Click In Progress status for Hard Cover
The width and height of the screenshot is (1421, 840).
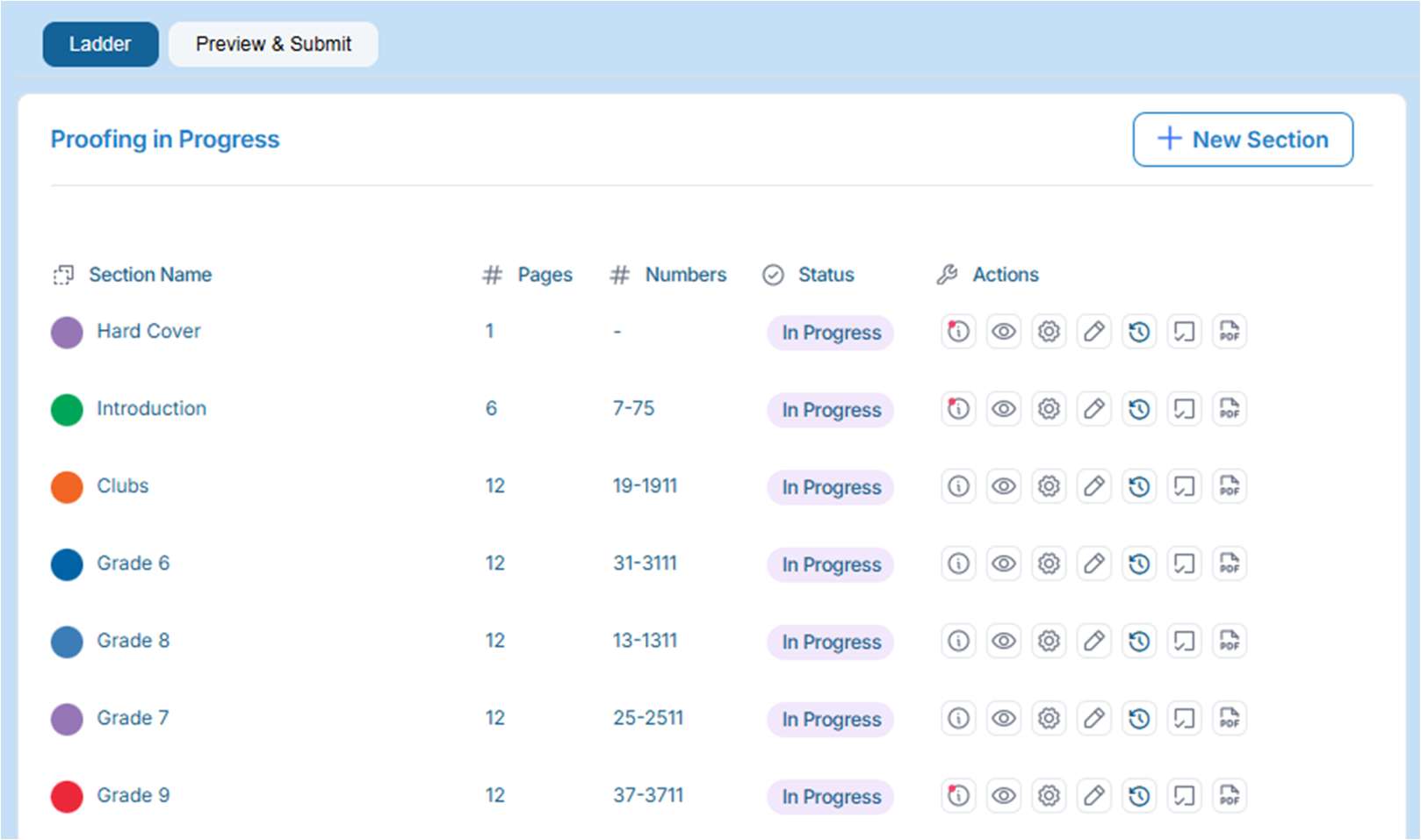(831, 333)
